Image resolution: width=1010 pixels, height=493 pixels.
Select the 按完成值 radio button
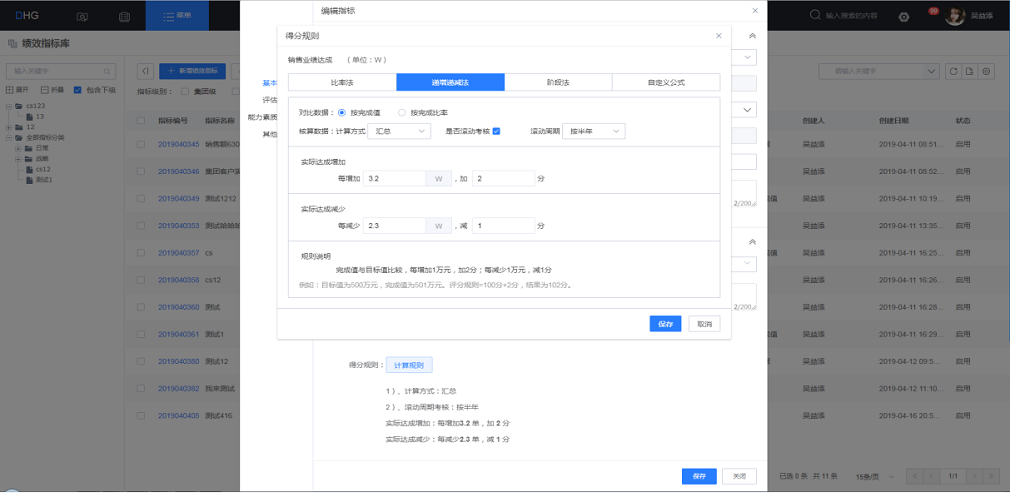(x=342, y=112)
